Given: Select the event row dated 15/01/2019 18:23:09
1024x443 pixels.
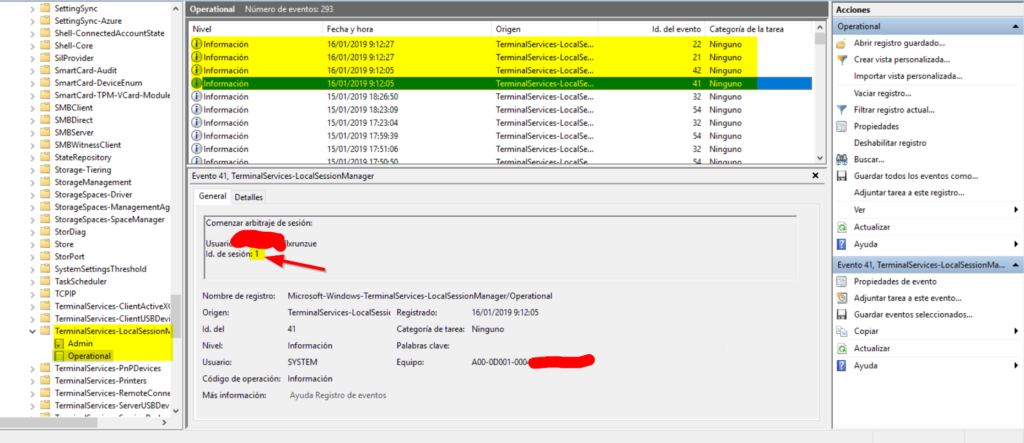Looking at the screenshot, I should (500, 110).
